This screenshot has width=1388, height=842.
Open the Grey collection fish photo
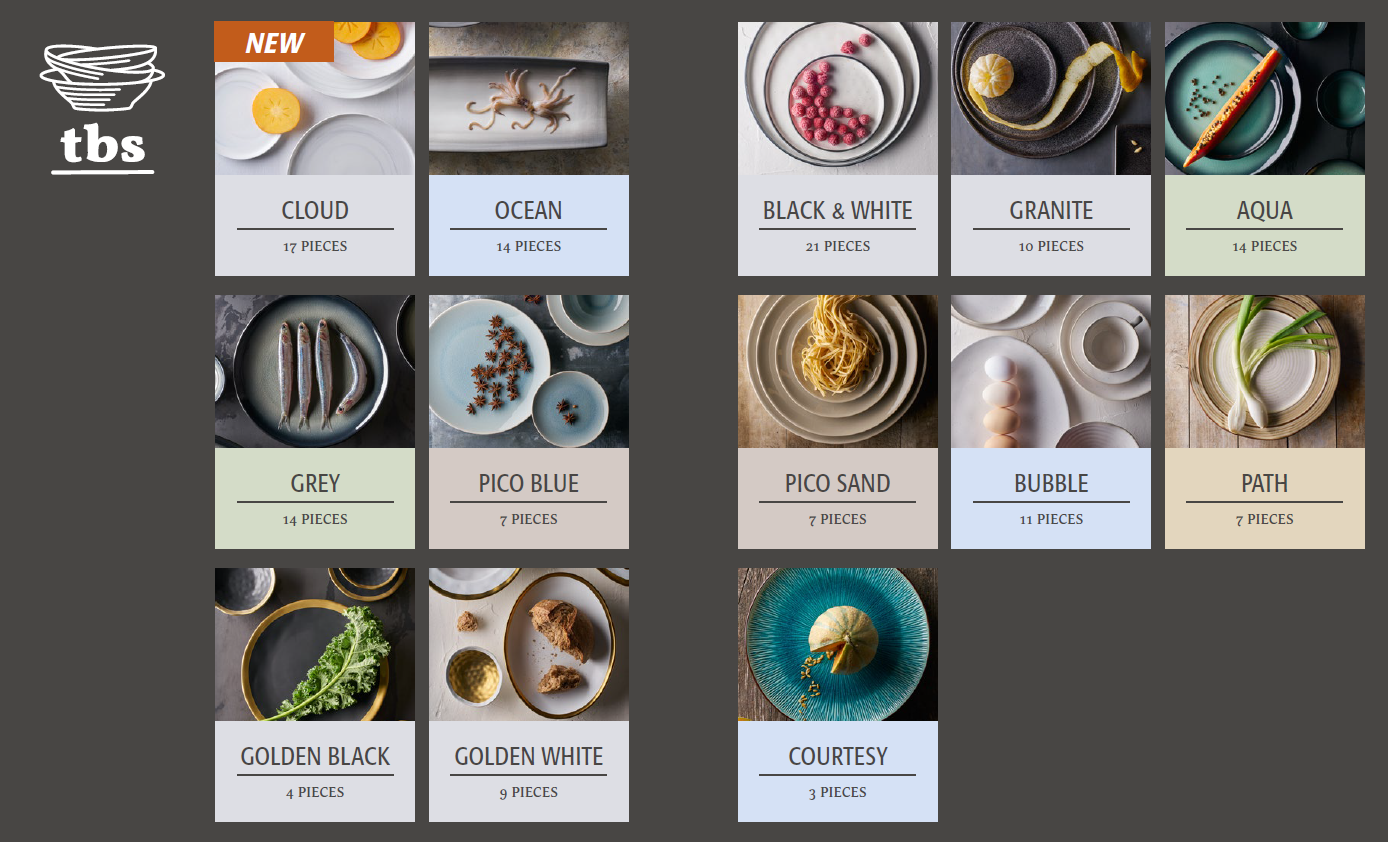point(315,372)
